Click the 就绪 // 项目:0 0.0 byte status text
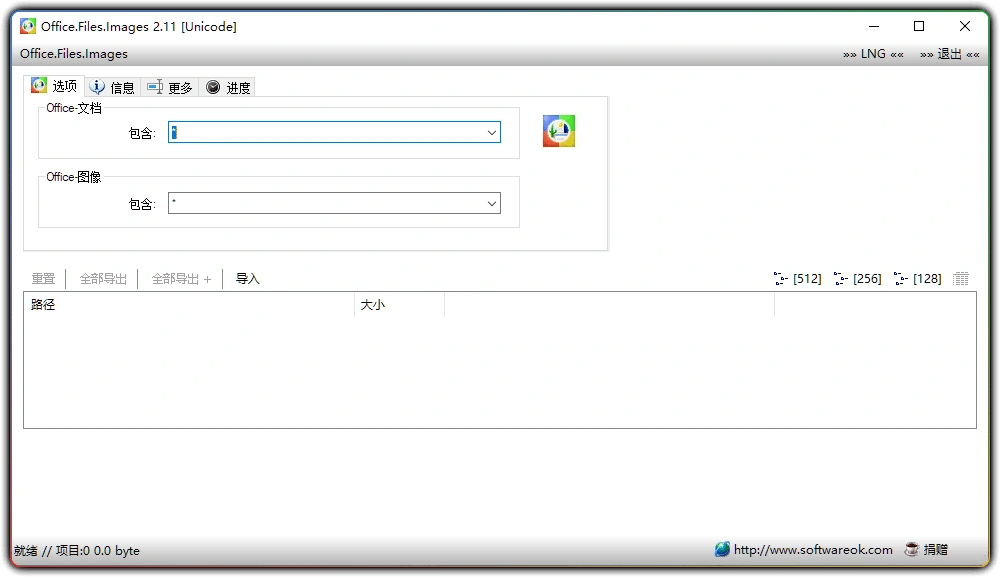This screenshot has height=577, width=1000. (x=77, y=551)
